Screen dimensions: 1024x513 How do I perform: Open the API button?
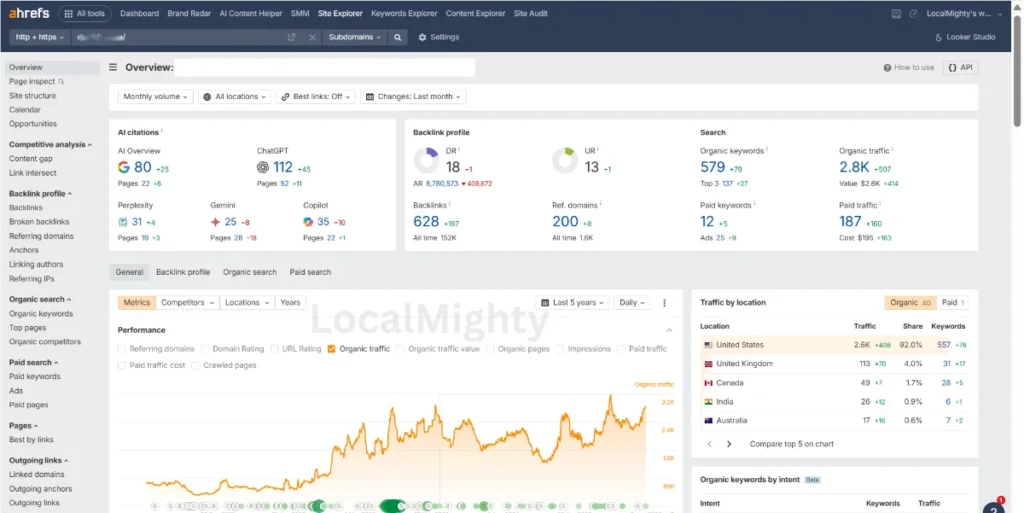(961, 67)
